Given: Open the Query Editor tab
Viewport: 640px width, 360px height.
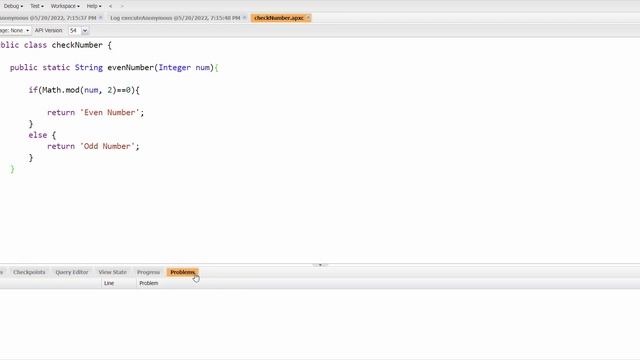Looking at the screenshot, I should (72, 272).
